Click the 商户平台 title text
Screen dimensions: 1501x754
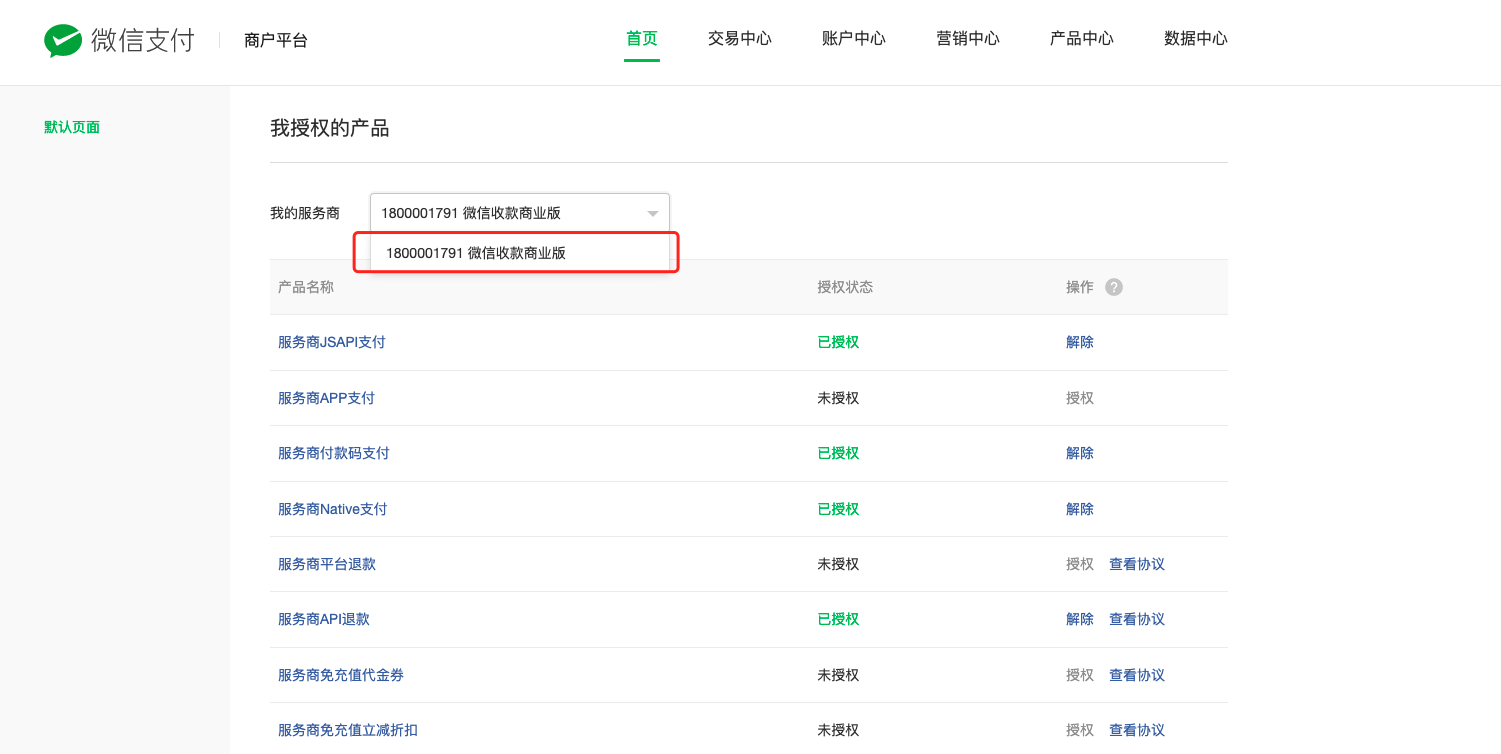click(276, 40)
